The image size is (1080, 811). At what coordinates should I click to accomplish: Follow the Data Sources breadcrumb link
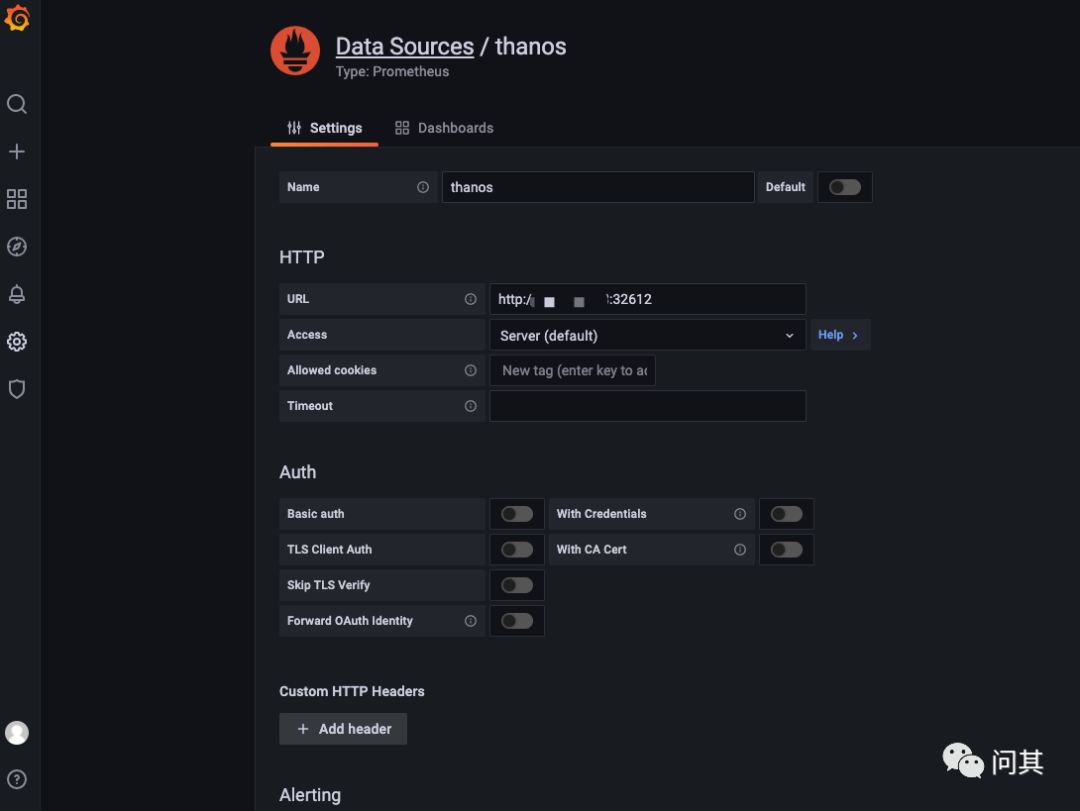pos(404,47)
